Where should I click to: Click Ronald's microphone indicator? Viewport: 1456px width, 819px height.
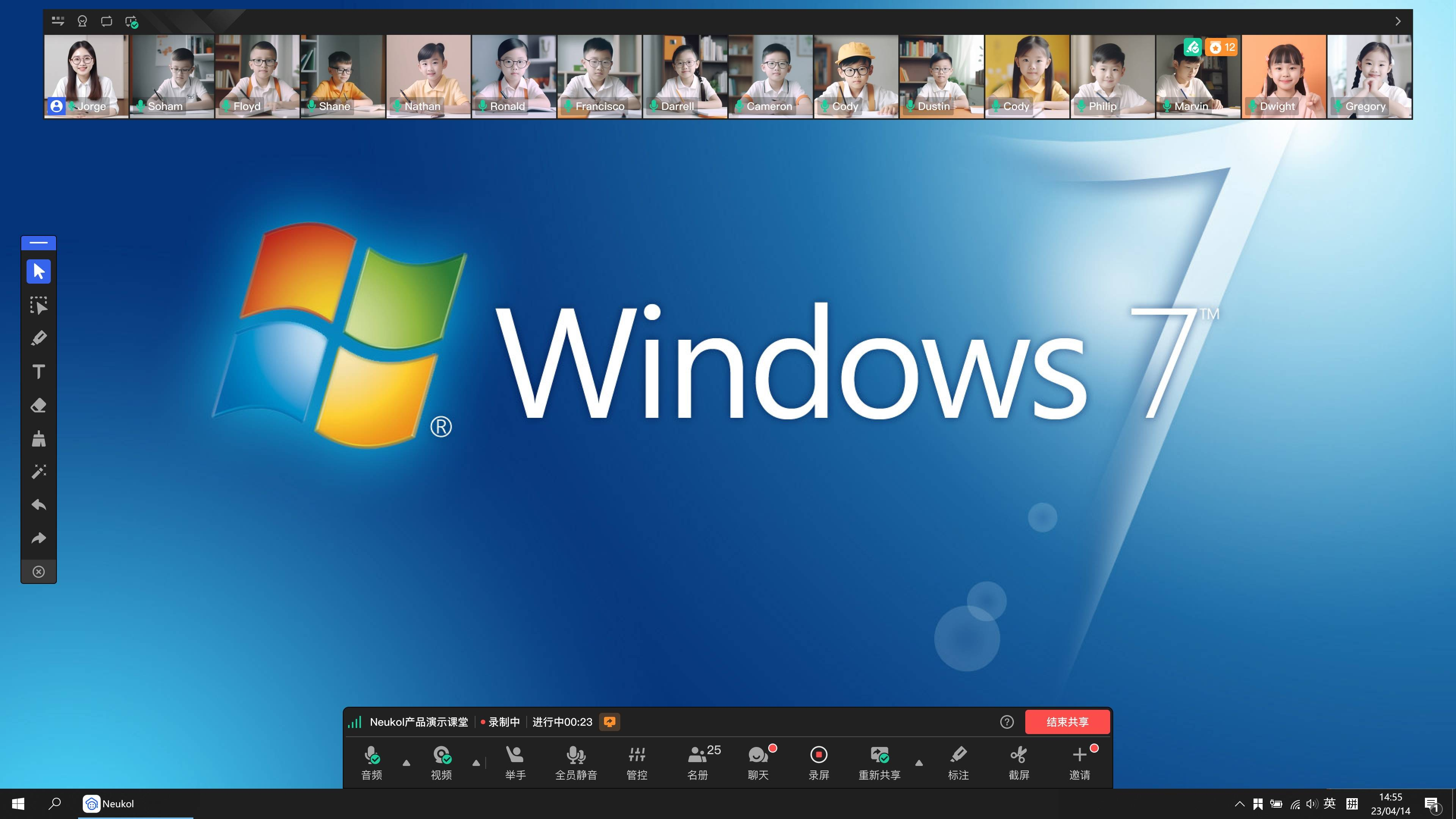click(482, 106)
